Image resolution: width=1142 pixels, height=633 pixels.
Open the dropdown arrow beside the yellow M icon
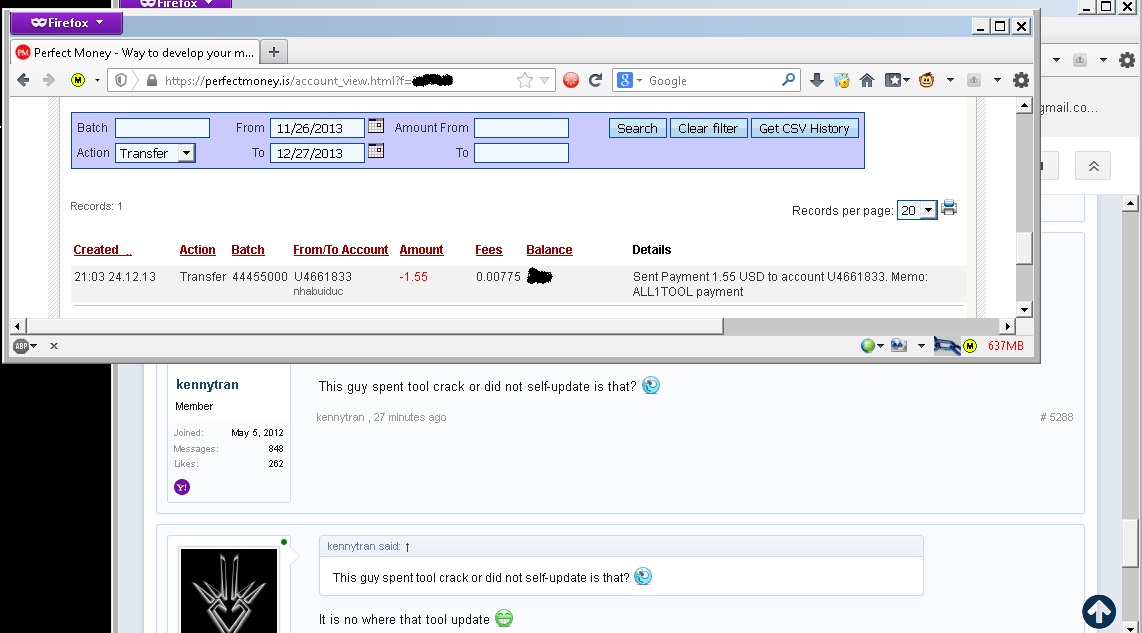coord(97,80)
